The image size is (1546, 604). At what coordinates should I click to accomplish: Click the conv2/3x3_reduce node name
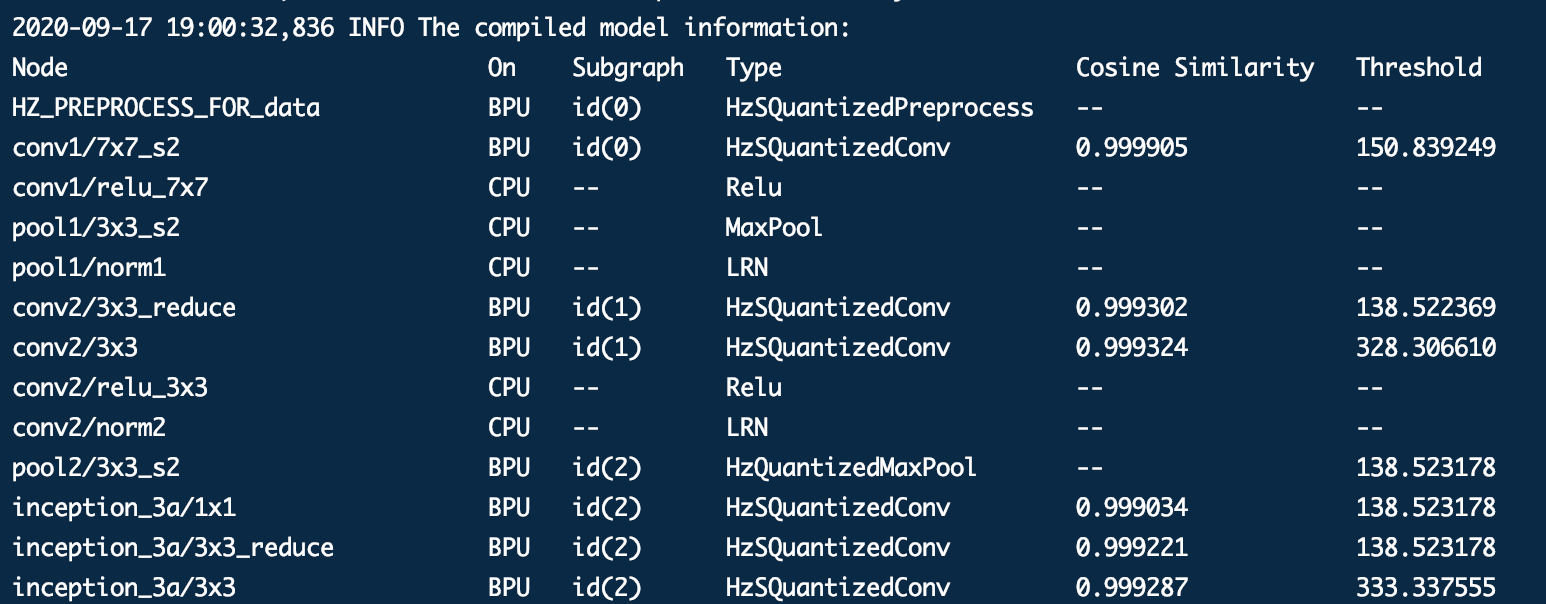(124, 308)
